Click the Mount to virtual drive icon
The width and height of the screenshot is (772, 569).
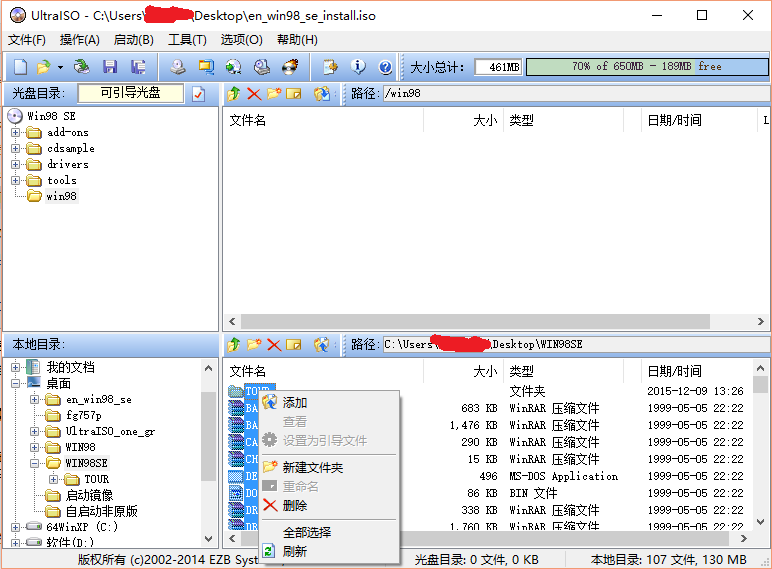point(261,66)
